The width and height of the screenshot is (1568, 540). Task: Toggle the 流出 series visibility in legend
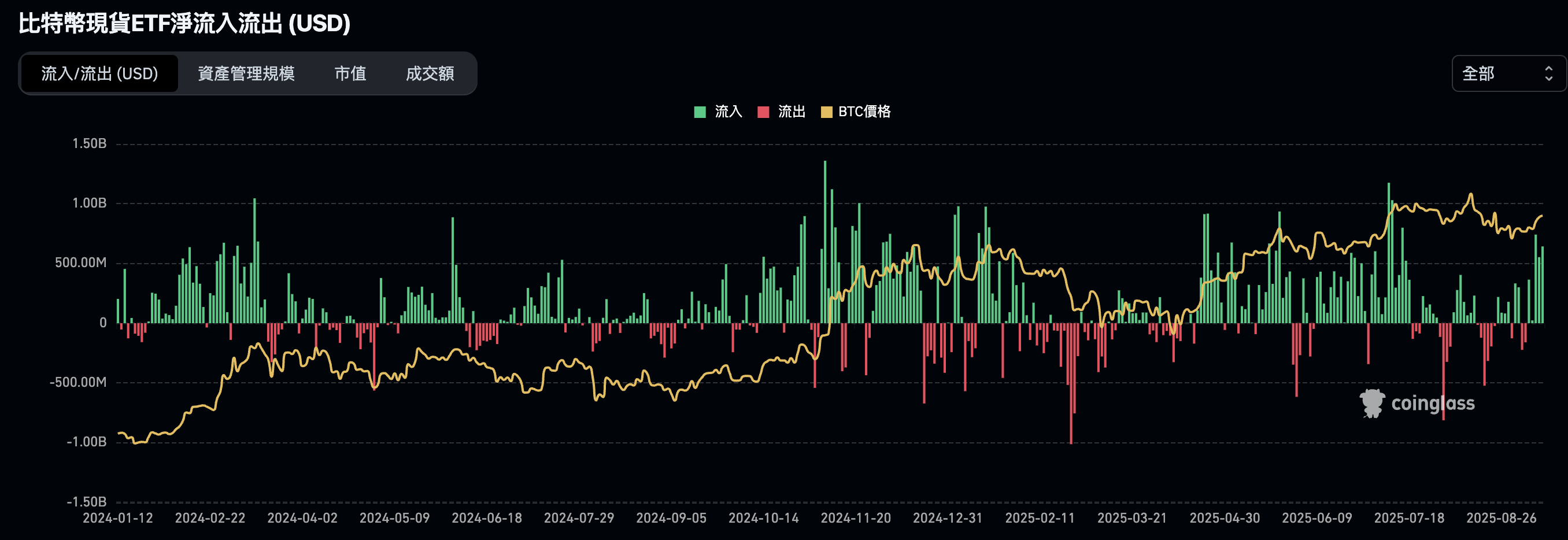pyautogui.click(x=785, y=112)
